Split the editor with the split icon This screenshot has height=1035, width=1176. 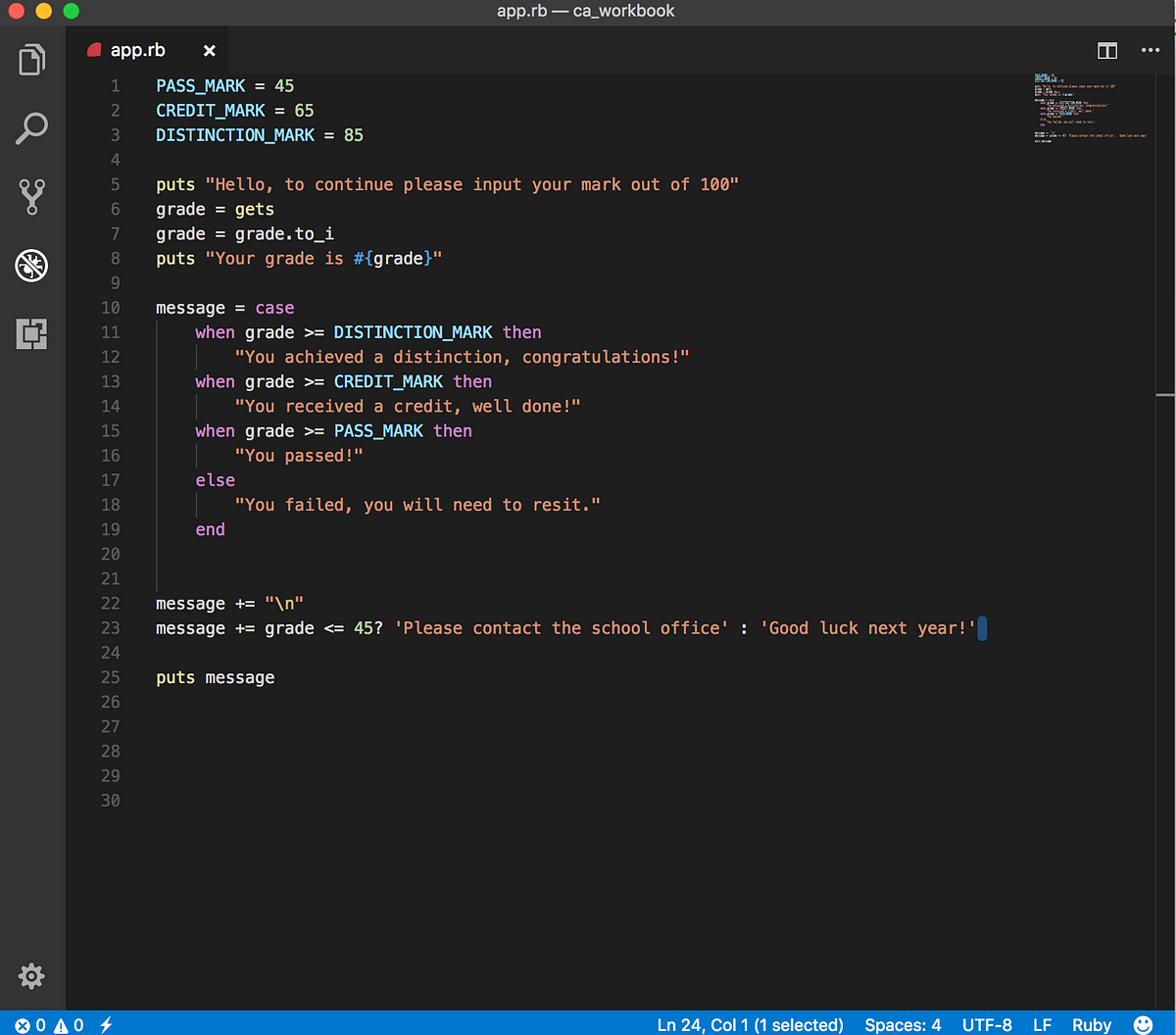(x=1107, y=50)
